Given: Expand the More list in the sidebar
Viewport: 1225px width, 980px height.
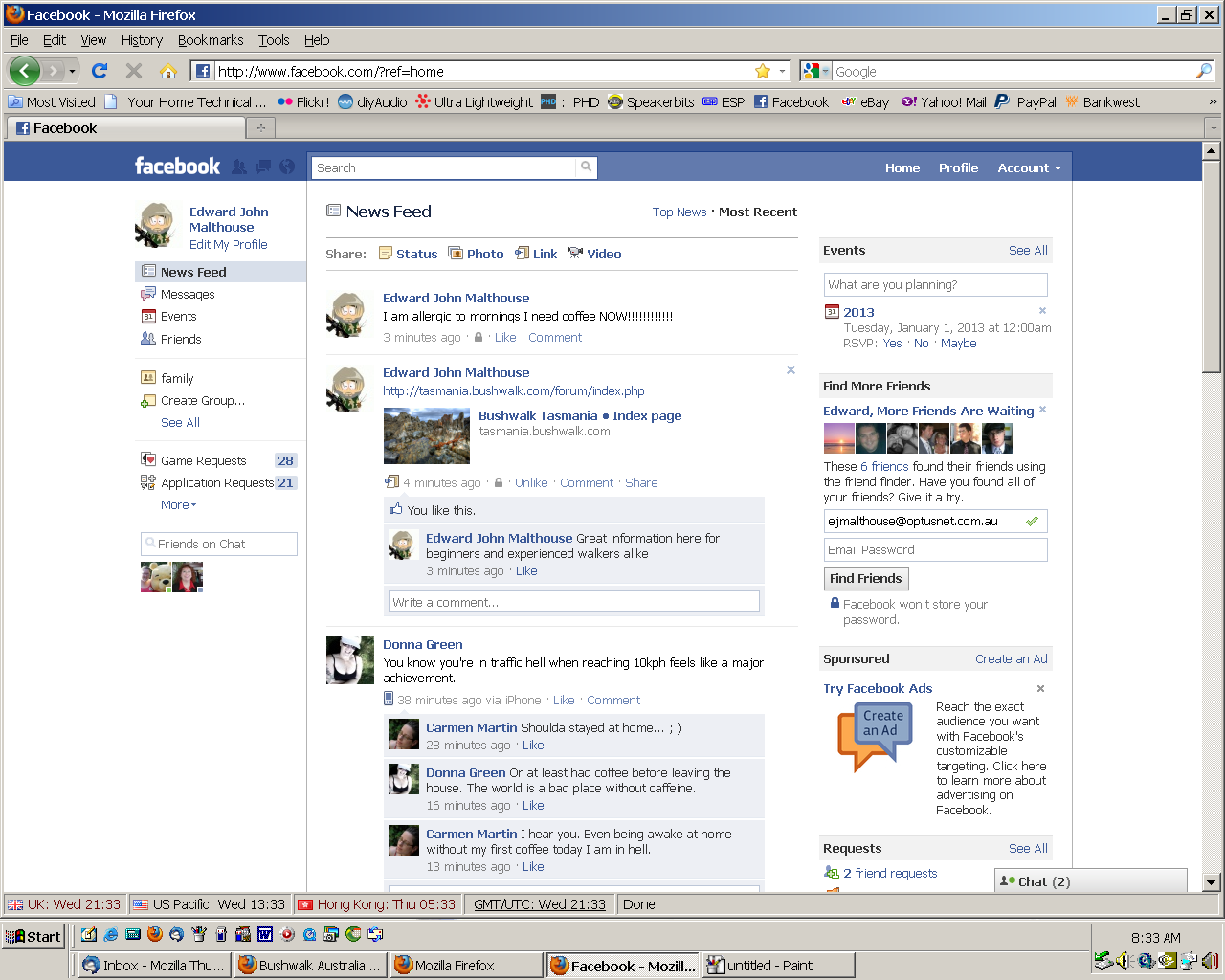Looking at the screenshot, I should click(x=178, y=505).
